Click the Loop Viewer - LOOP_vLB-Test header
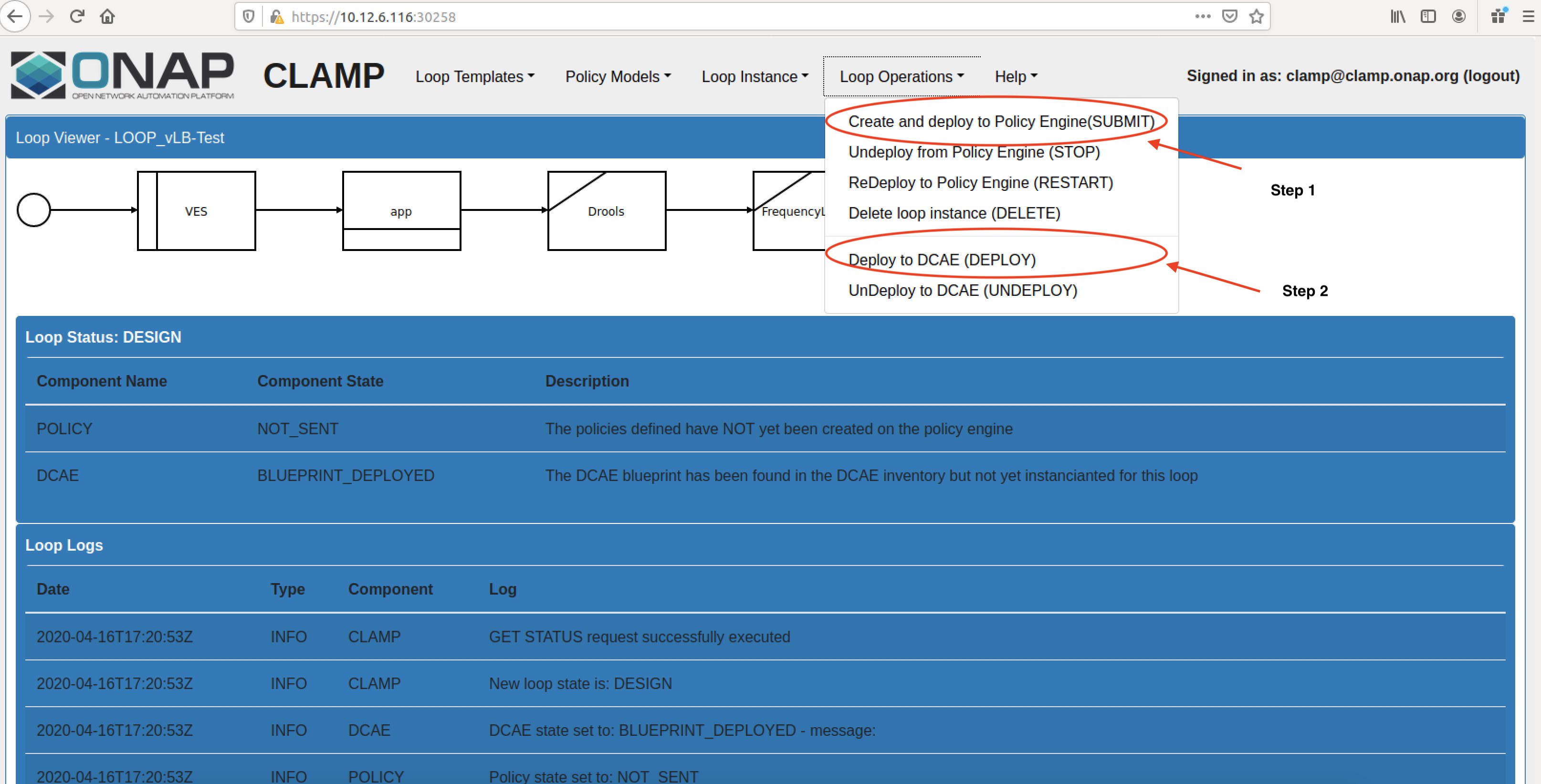 tap(120, 137)
